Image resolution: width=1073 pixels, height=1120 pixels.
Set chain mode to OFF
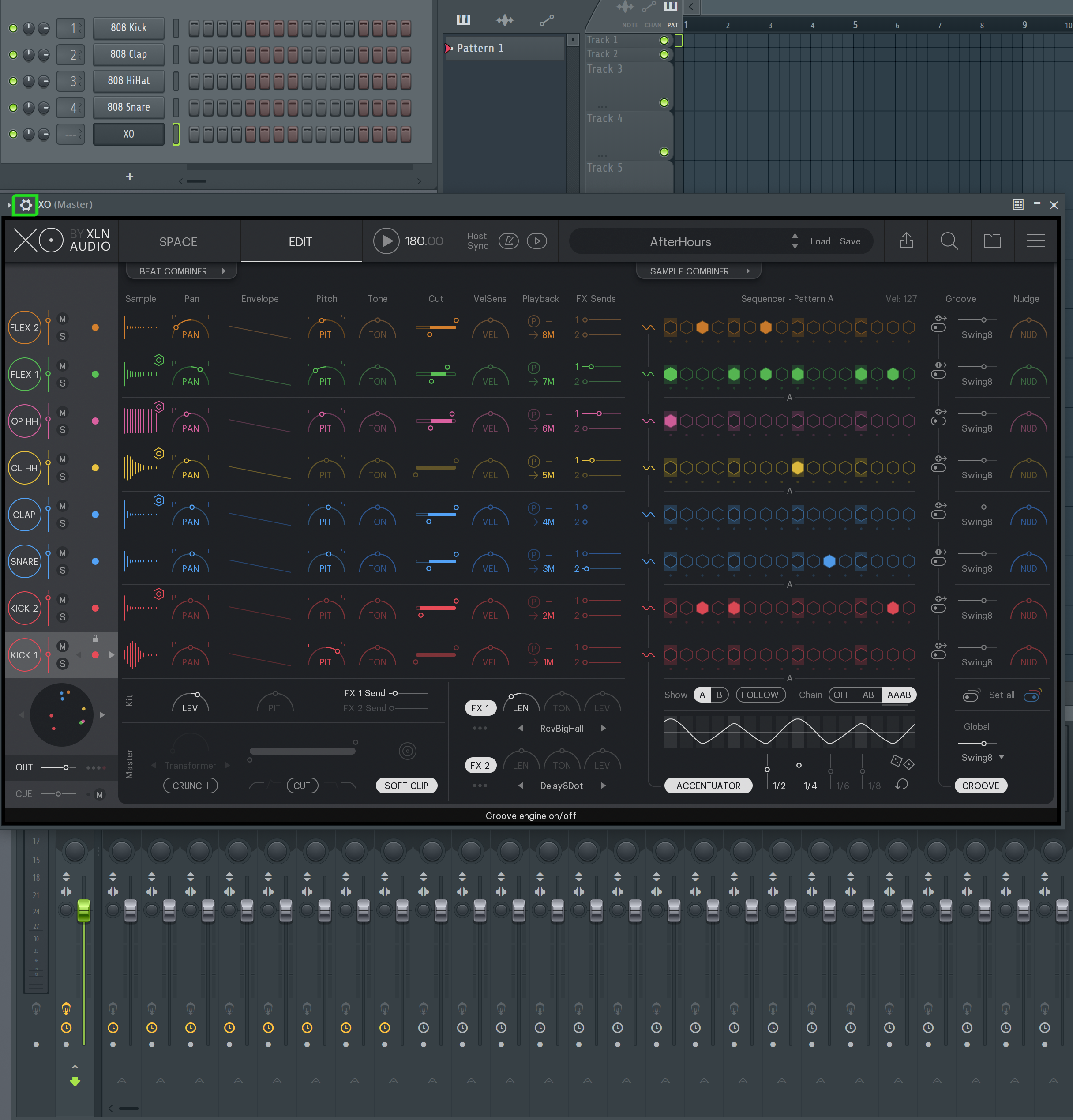pos(841,695)
